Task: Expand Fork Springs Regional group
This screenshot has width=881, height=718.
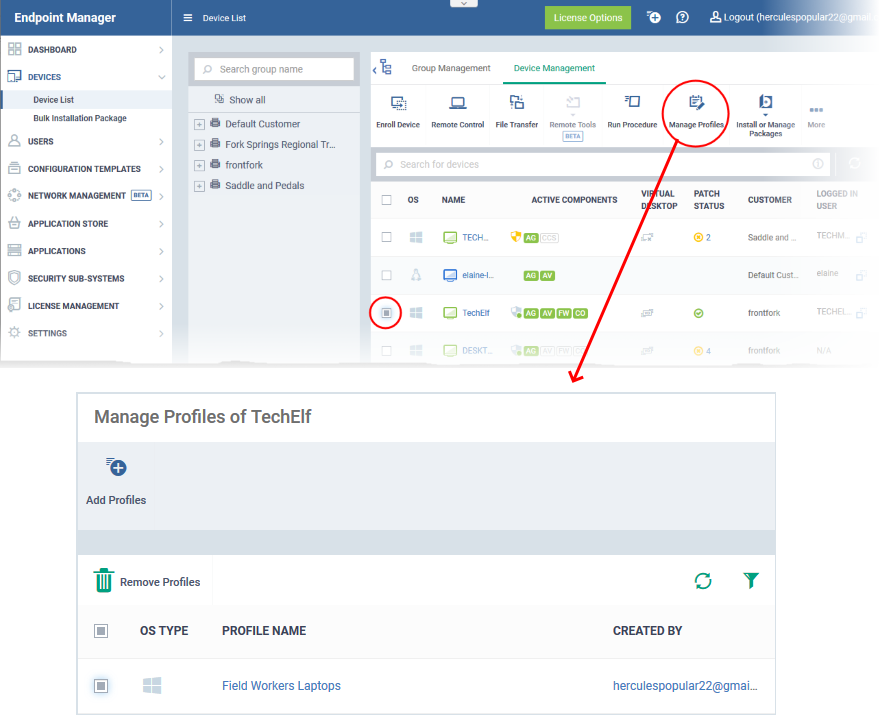Action: click(x=199, y=145)
